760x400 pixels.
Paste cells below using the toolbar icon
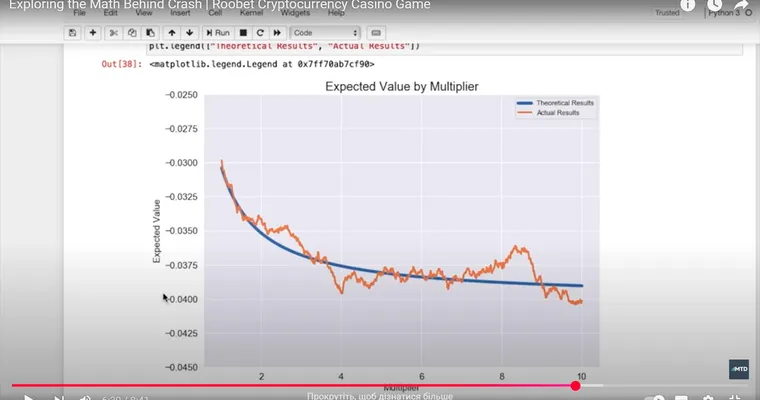pos(150,33)
